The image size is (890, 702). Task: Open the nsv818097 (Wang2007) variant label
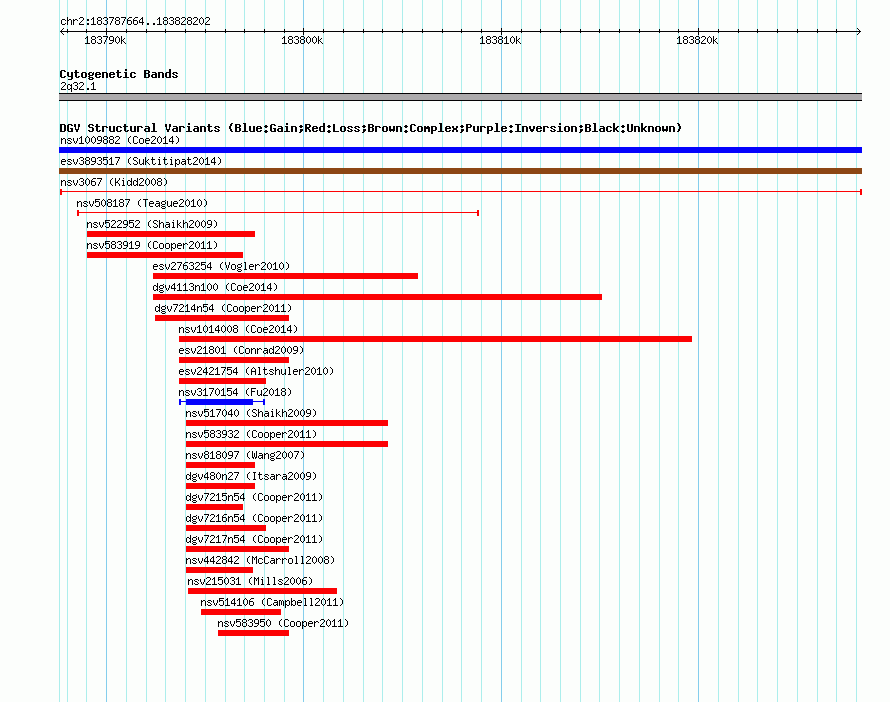[x=245, y=455]
